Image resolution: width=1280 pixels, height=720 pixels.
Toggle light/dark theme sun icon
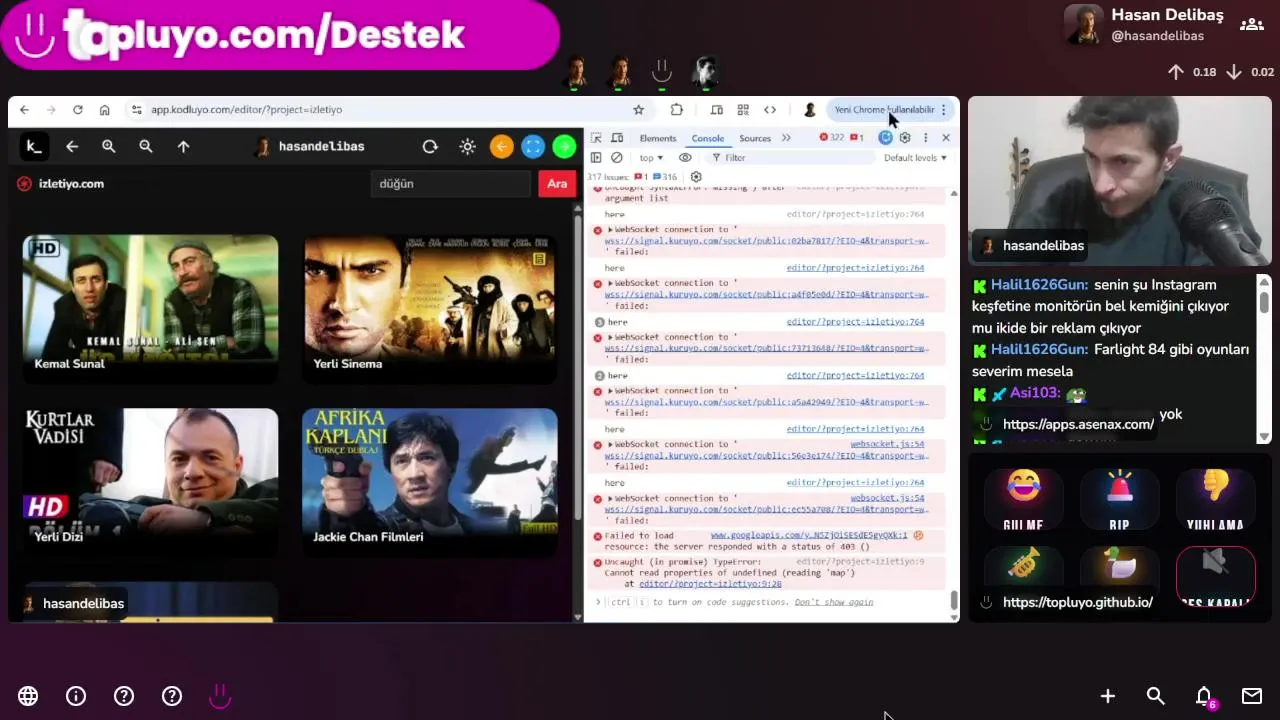(x=467, y=147)
